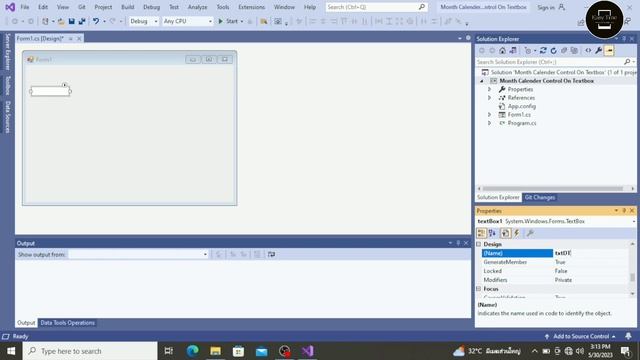Screen dimensions: 640x360
Task: Expand the Program.cs node
Action: [489, 123]
